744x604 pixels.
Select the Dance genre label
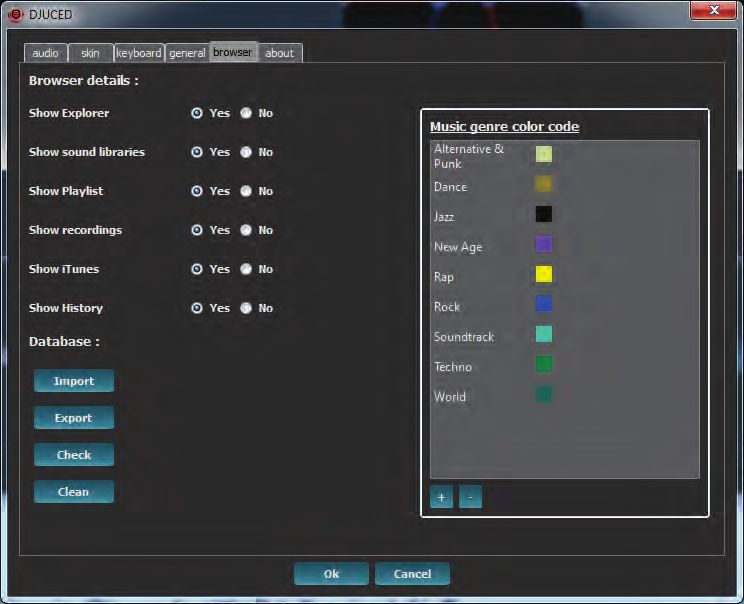tap(450, 187)
